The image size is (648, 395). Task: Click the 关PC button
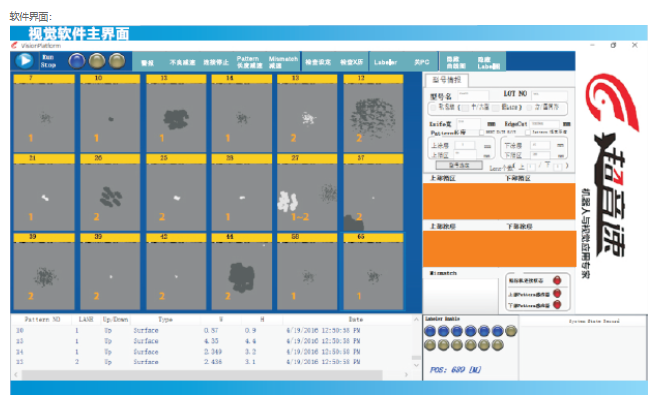point(422,62)
